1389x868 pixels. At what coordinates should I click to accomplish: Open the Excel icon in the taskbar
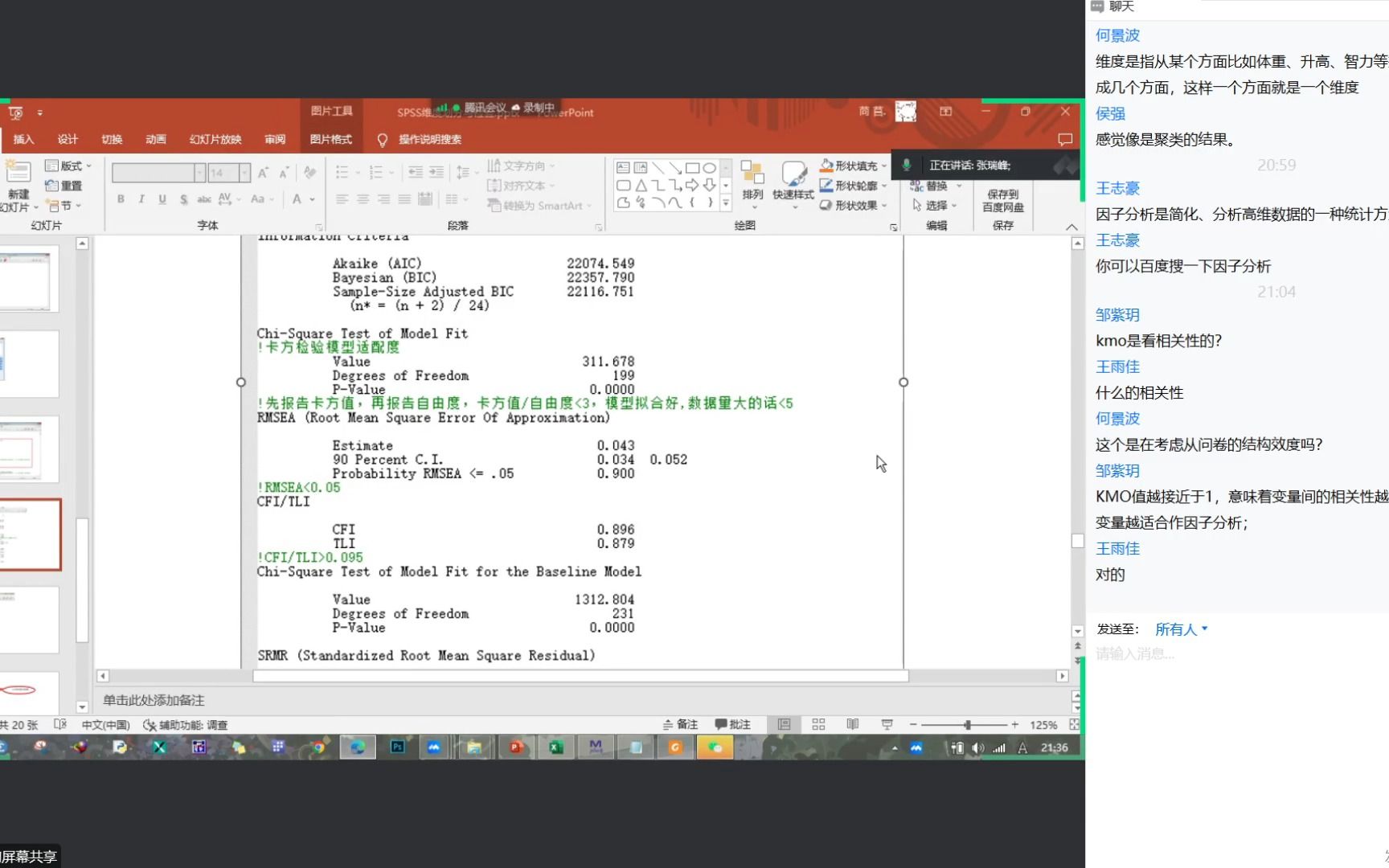click(555, 747)
